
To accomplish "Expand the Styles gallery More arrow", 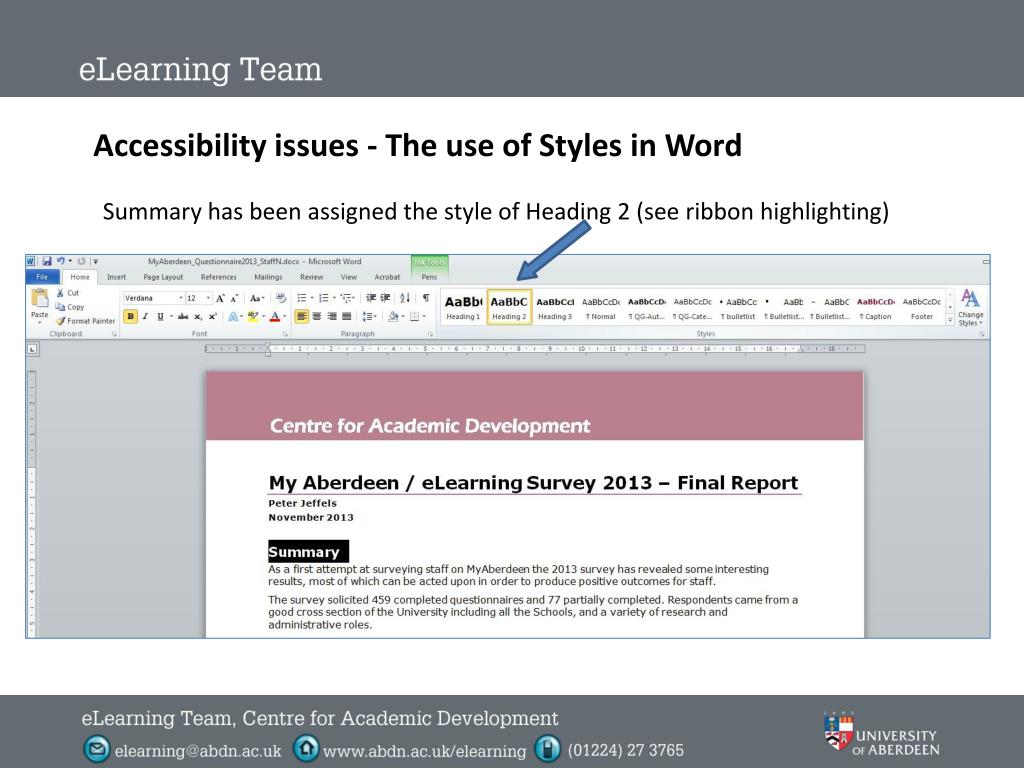I will tap(950, 320).
